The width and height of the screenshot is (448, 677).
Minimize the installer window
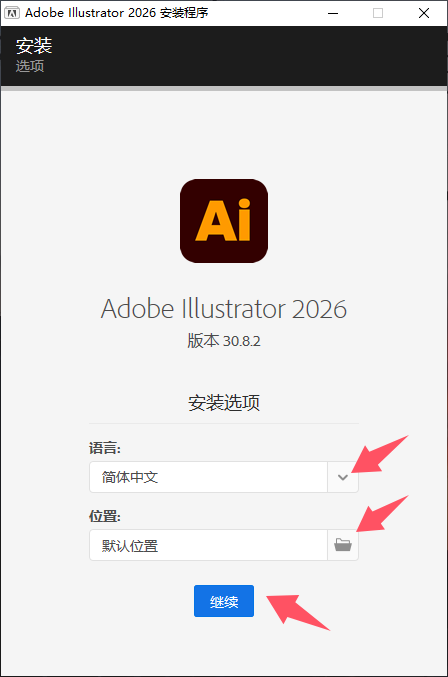(333, 13)
